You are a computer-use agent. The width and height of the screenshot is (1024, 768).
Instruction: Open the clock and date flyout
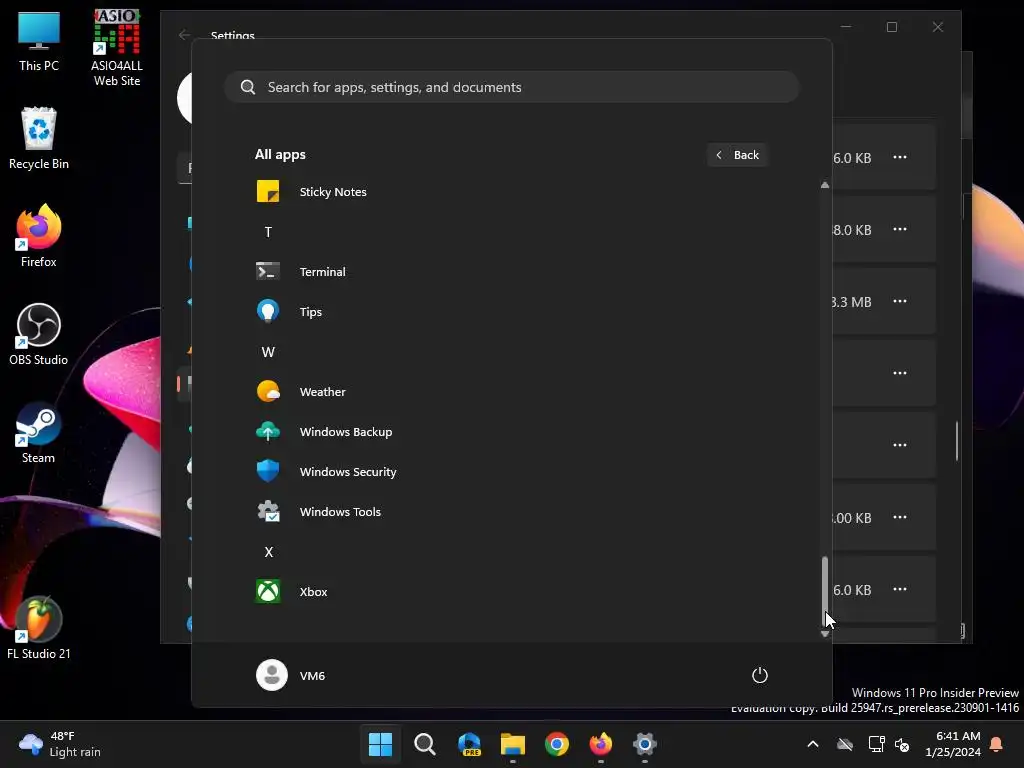point(953,744)
